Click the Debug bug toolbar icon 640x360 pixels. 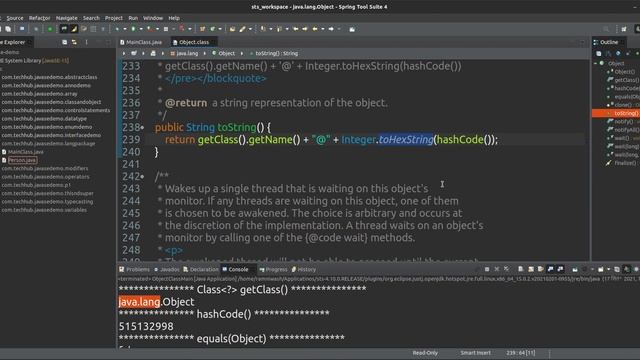tap(117, 29)
